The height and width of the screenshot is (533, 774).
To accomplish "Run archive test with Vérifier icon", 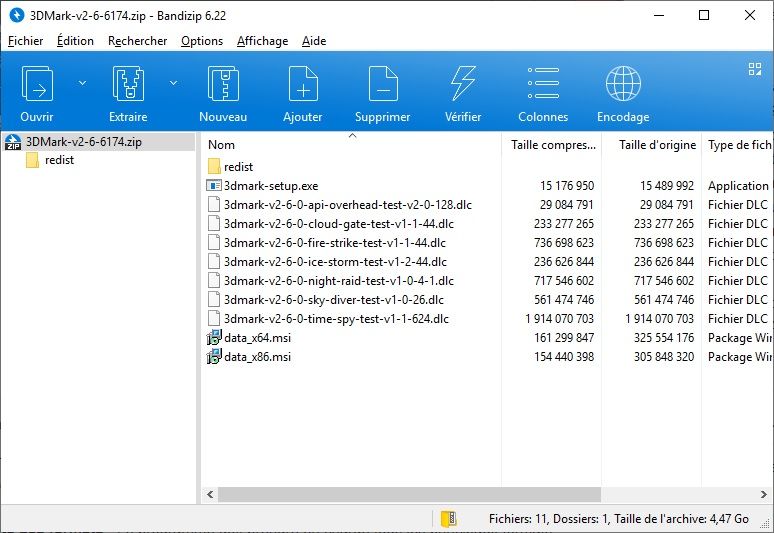I will (x=463, y=84).
